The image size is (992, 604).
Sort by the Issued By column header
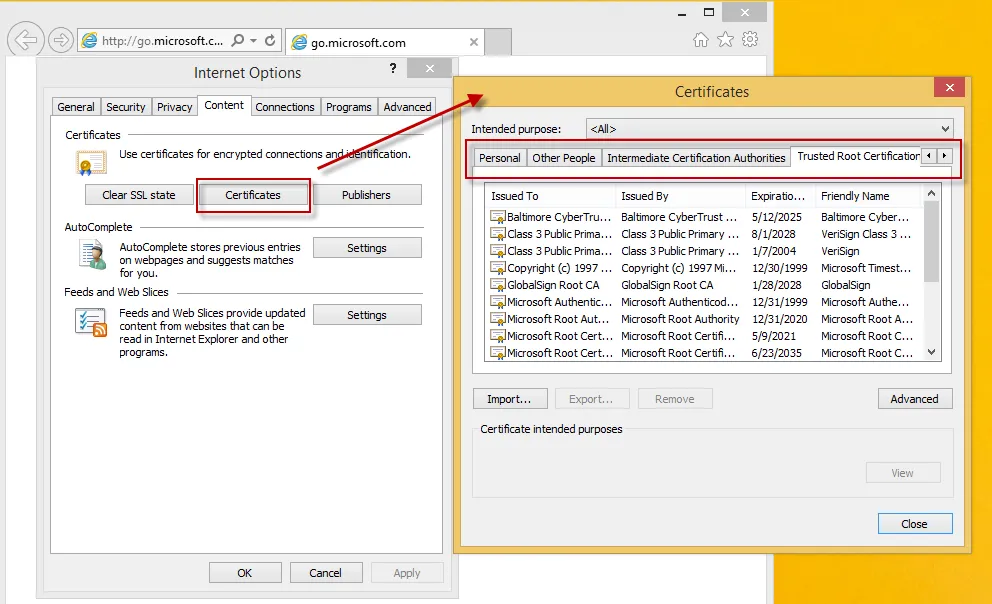[680, 196]
